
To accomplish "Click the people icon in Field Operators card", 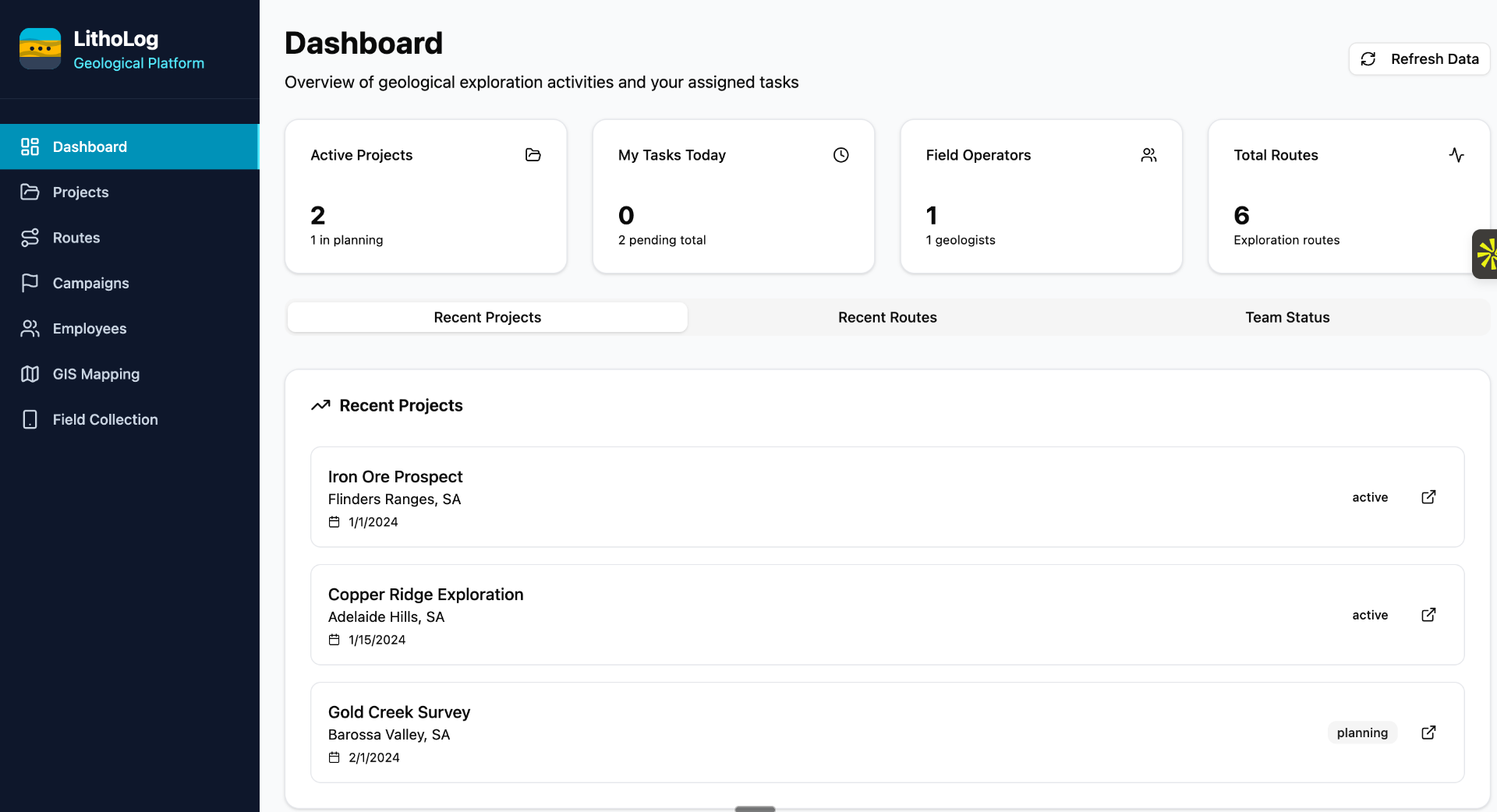I will point(1148,155).
